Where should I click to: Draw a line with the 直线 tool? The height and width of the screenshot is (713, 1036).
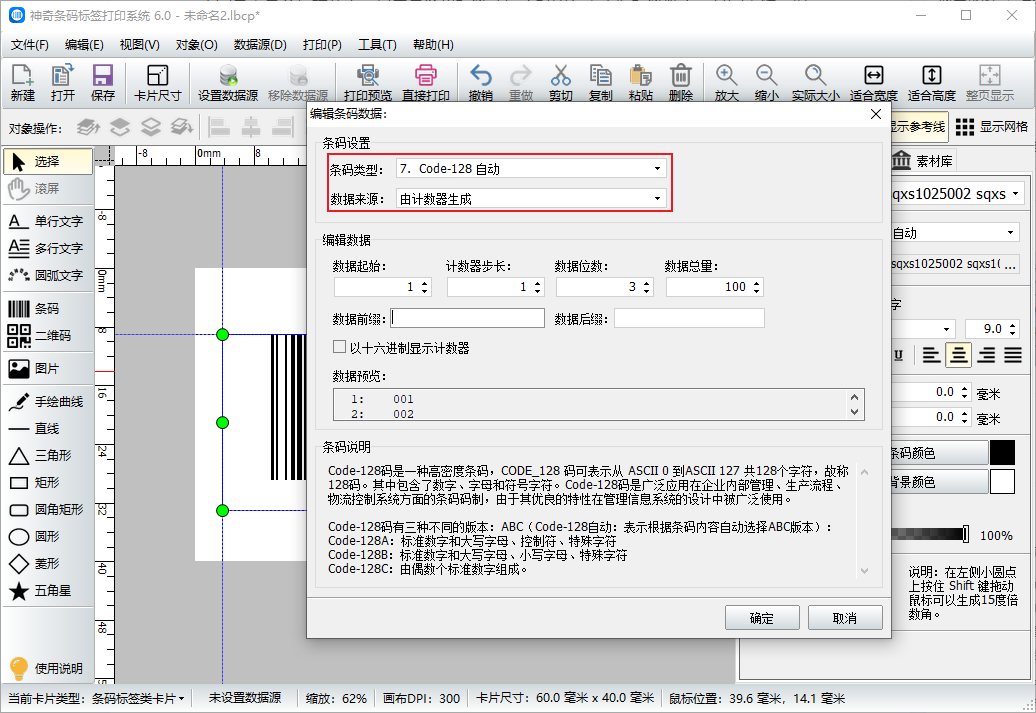click(48, 429)
